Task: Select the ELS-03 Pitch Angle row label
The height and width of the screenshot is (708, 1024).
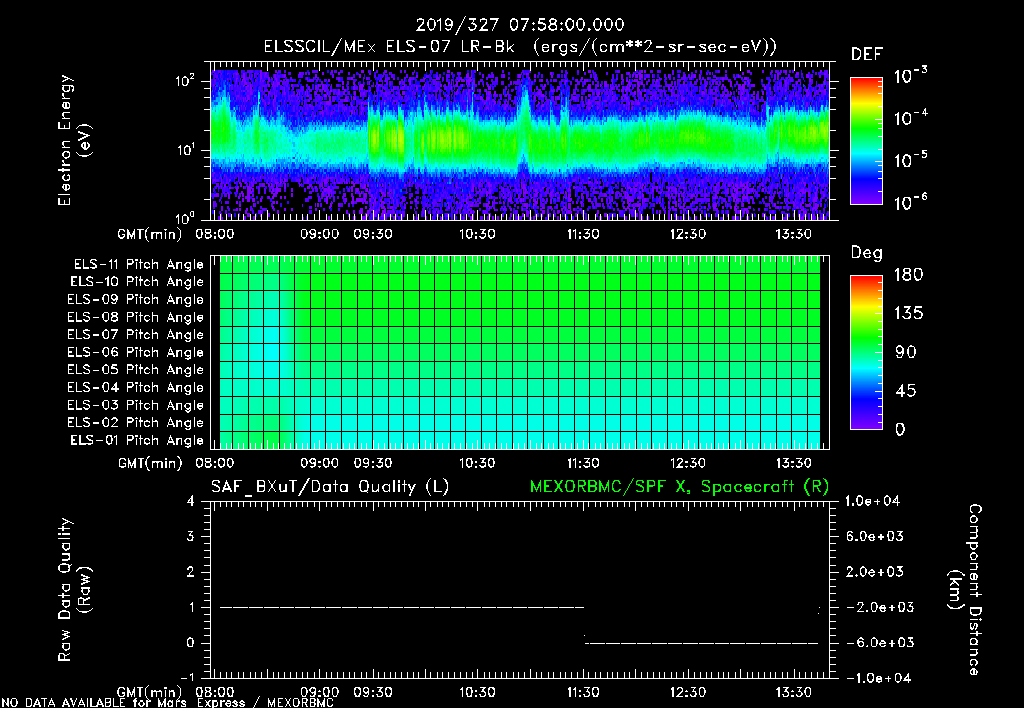Action: (x=135, y=405)
